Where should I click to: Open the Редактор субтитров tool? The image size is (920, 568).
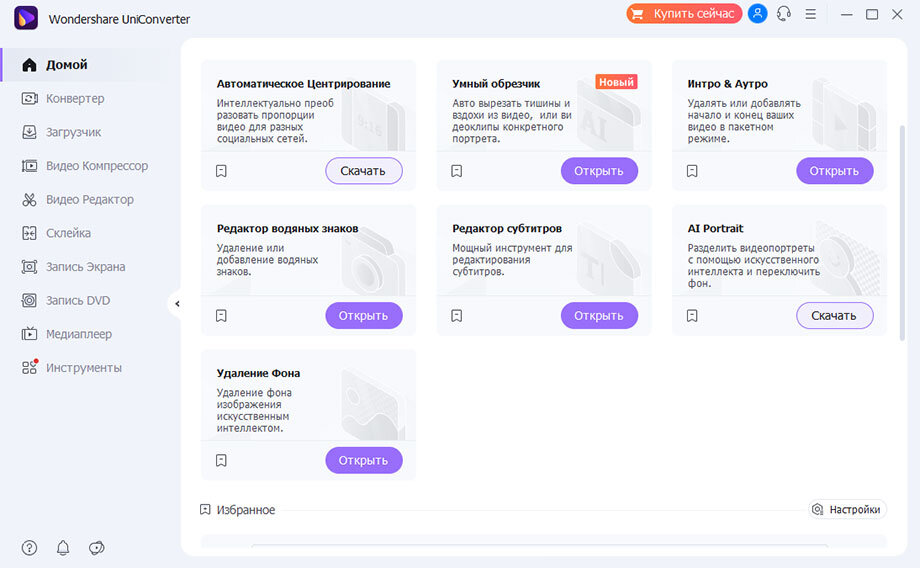(599, 316)
